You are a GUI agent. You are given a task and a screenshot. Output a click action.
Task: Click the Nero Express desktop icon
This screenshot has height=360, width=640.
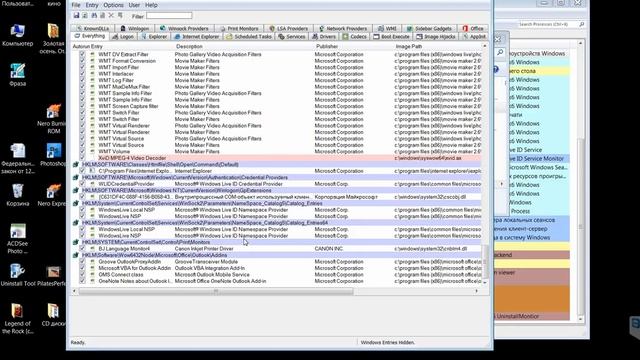53,191
